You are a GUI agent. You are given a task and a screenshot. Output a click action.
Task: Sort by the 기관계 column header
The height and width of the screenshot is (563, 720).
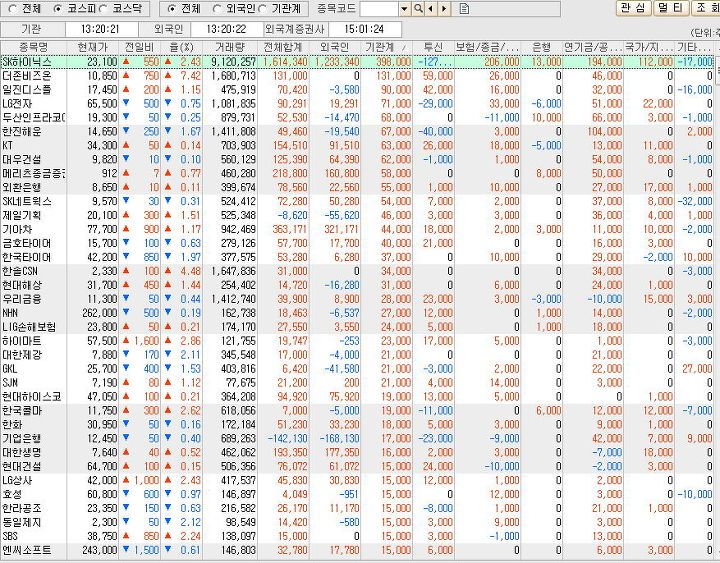386,47
